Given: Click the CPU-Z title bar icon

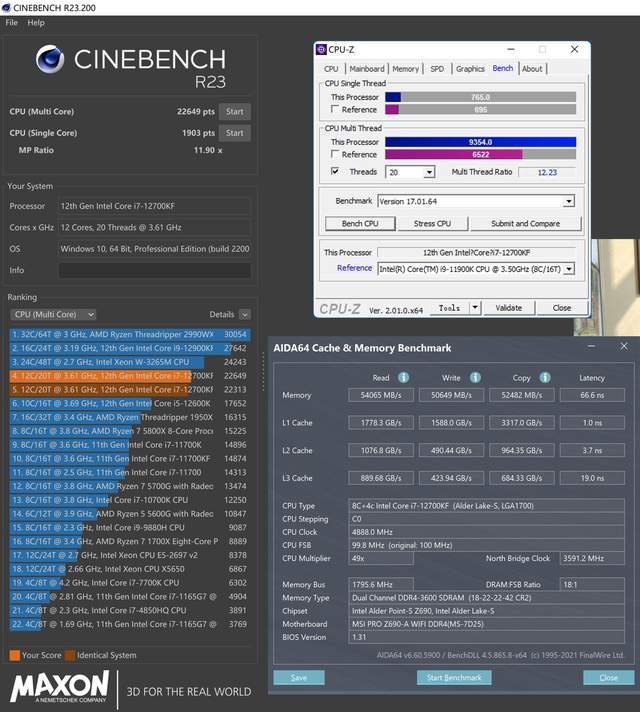Looking at the screenshot, I should click(321, 49).
